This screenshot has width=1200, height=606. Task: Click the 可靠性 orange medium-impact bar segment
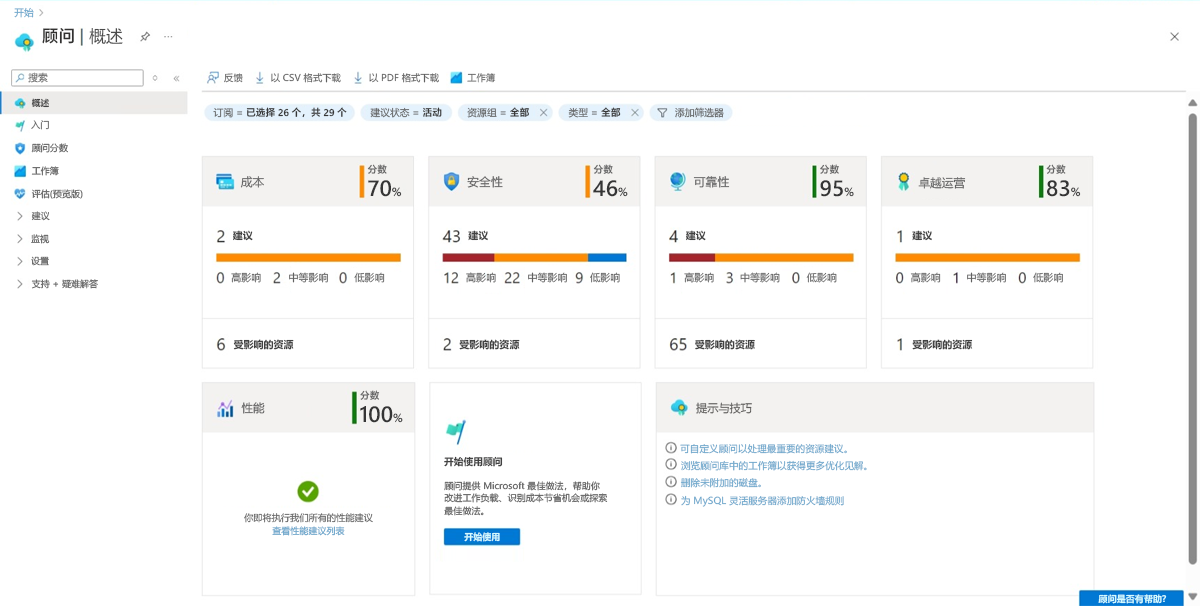[784, 258]
